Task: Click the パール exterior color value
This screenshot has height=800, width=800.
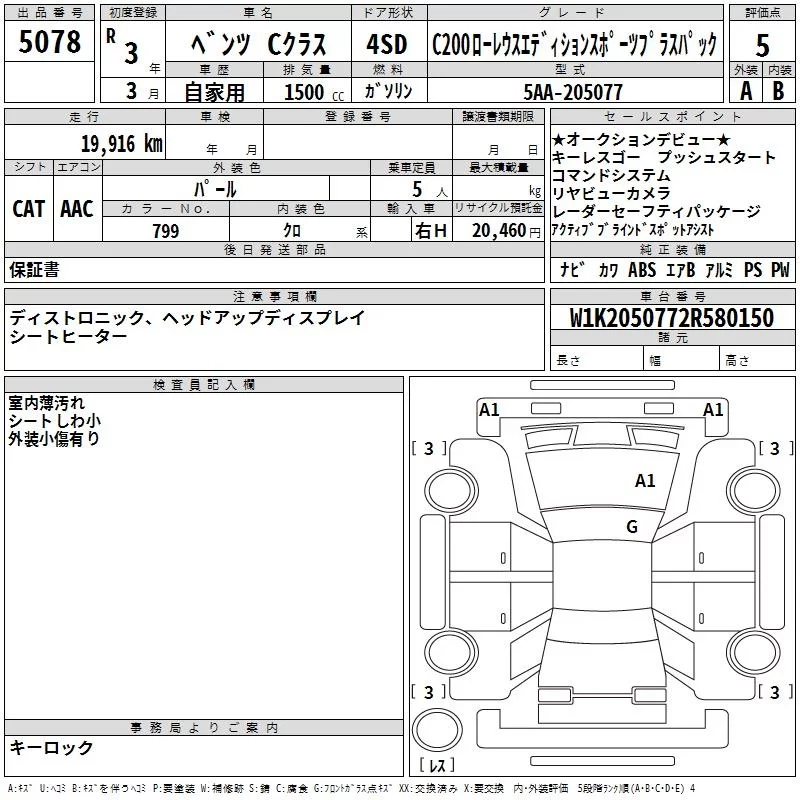Action: pos(215,188)
